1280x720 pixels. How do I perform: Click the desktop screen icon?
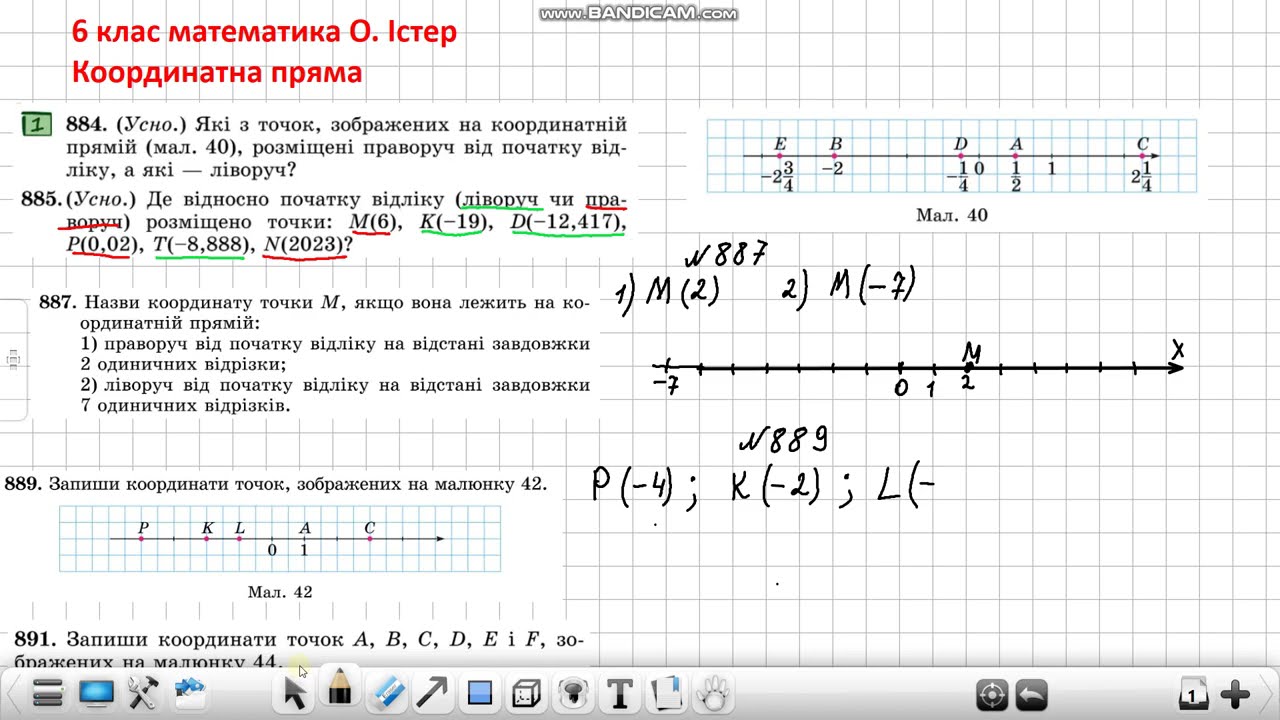click(x=97, y=692)
